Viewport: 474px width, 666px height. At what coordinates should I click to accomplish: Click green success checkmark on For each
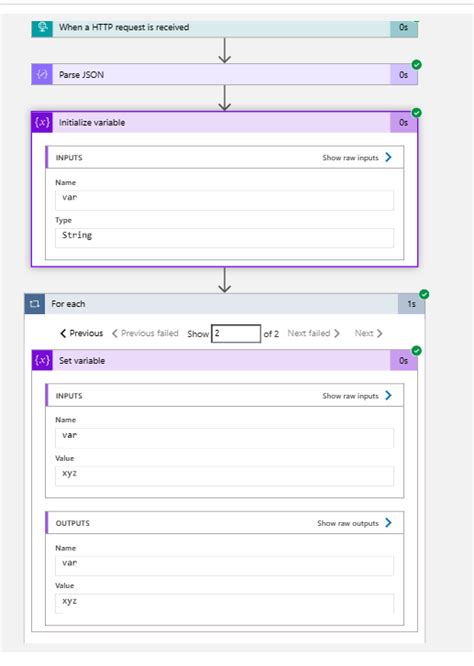pos(424,294)
